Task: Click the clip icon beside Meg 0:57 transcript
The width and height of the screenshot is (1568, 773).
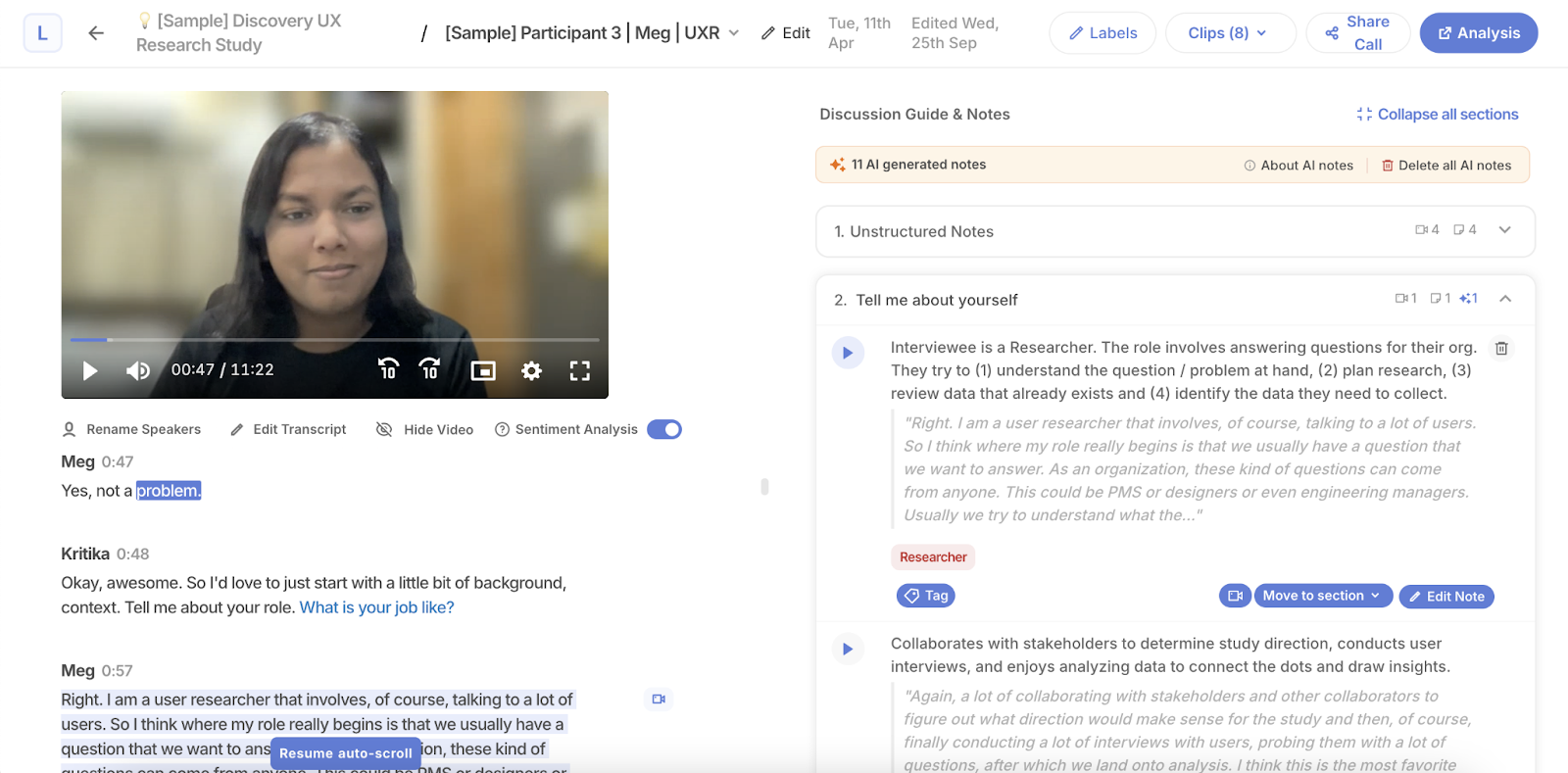Action: 659,699
